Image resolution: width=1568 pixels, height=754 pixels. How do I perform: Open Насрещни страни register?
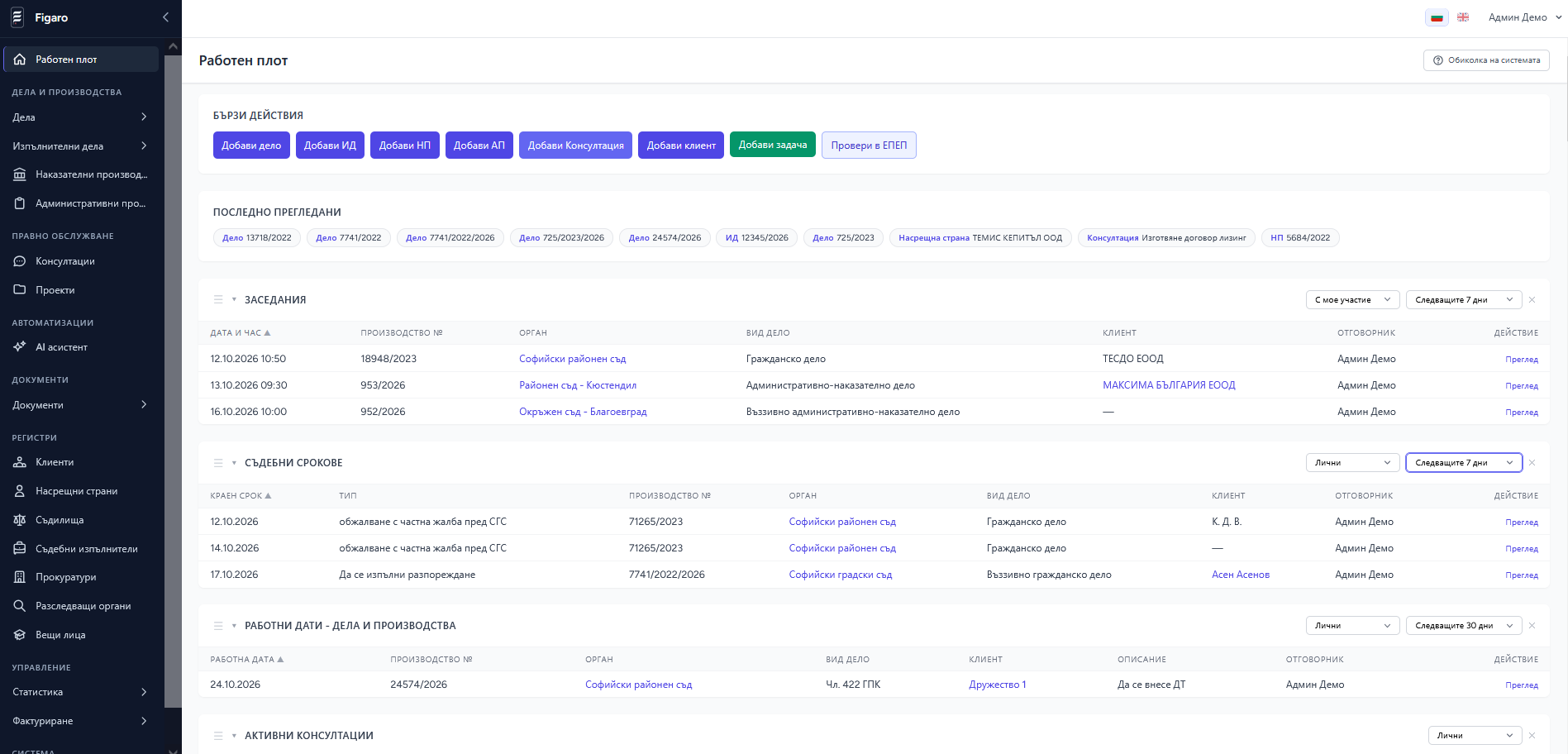pos(81,491)
